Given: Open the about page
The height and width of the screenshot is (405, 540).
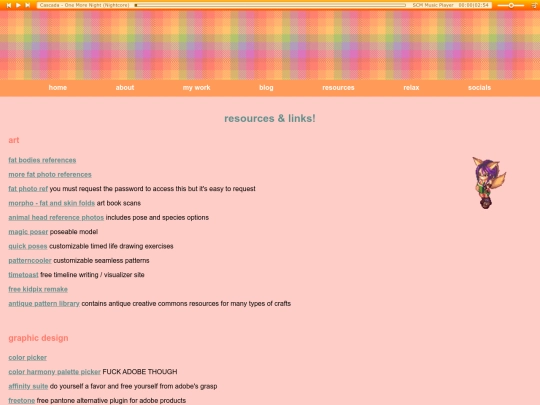Looking at the screenshot, I should [125, 87].
